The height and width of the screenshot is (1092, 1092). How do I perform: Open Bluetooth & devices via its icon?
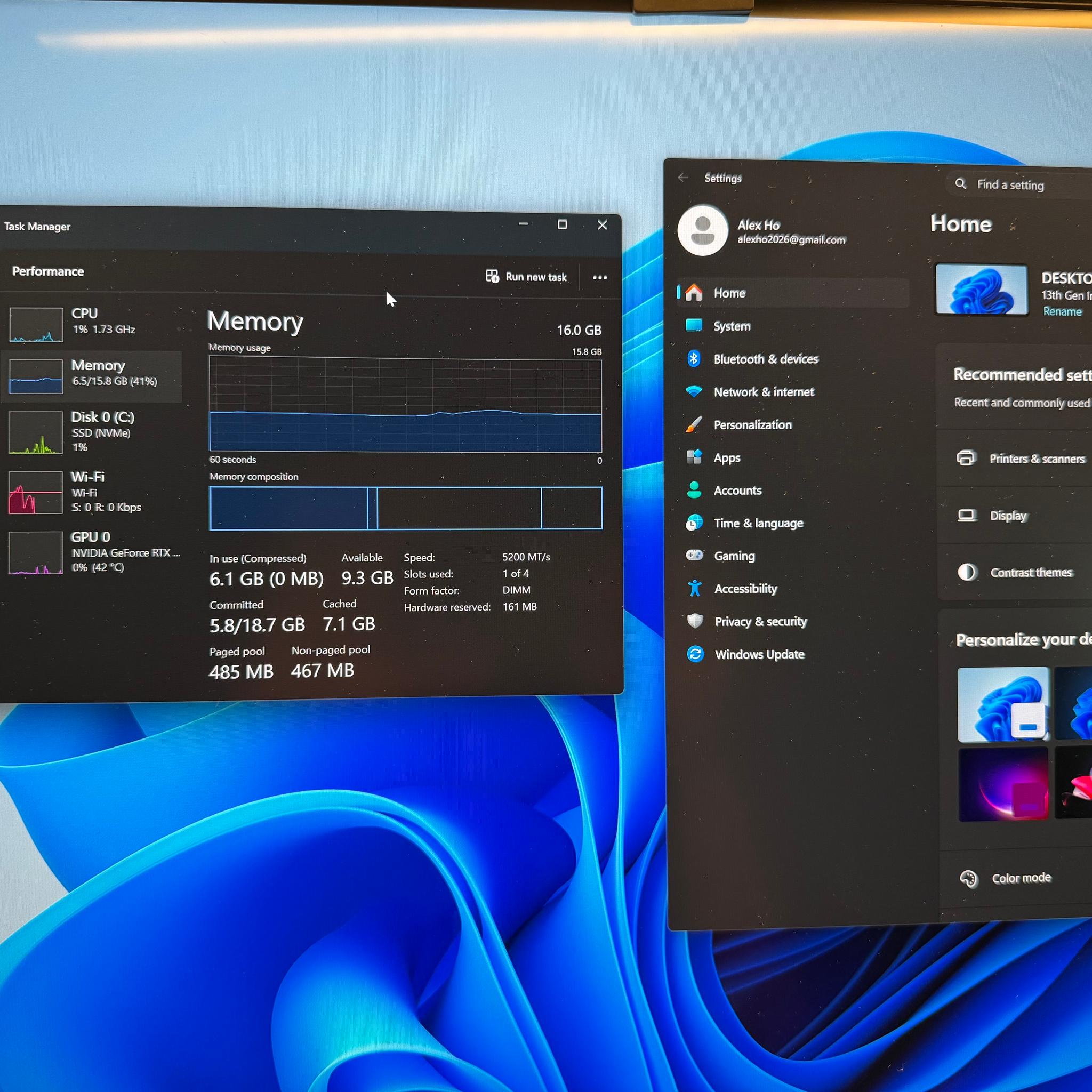[694, 358]
